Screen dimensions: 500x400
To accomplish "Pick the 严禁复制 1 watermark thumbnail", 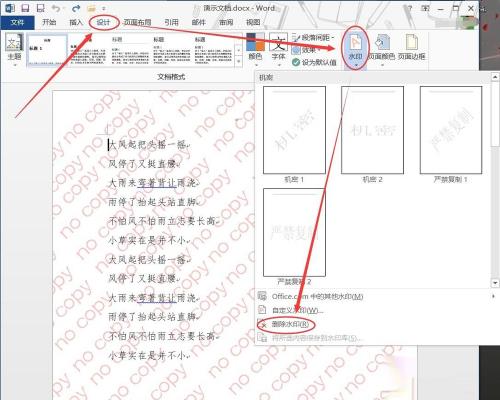I will (451, 130).
